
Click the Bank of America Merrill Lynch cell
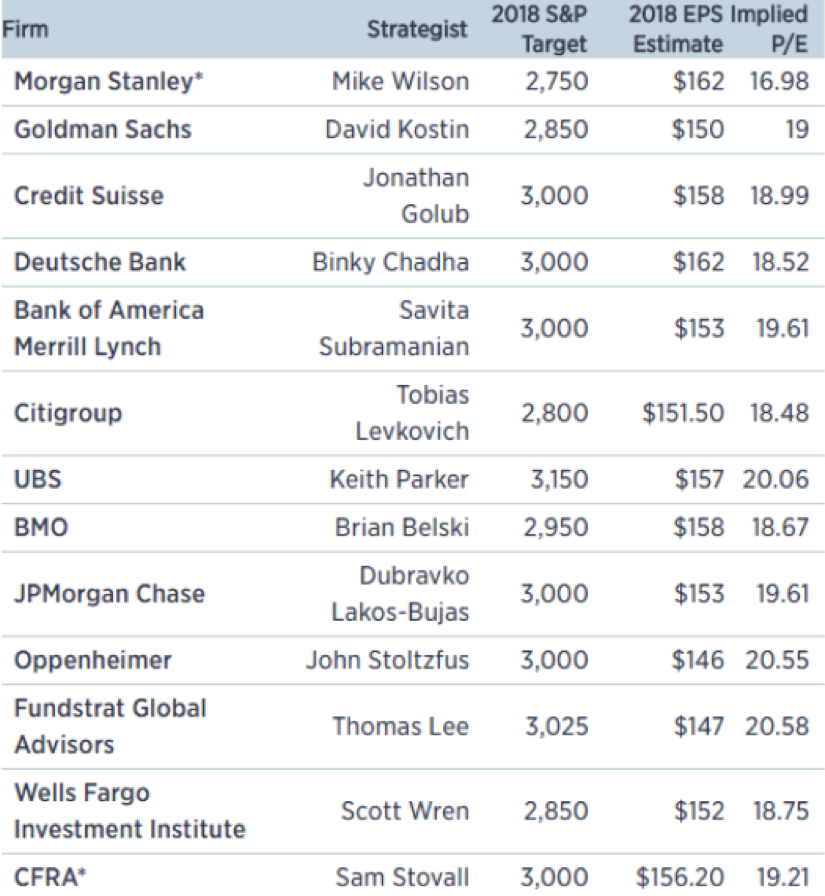[x=108, y=328]
